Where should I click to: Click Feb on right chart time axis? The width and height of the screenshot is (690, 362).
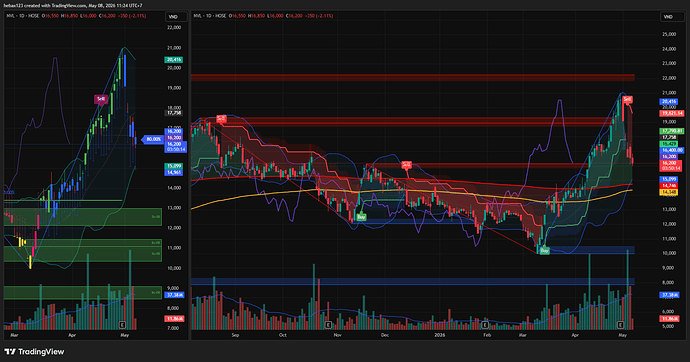487,335
